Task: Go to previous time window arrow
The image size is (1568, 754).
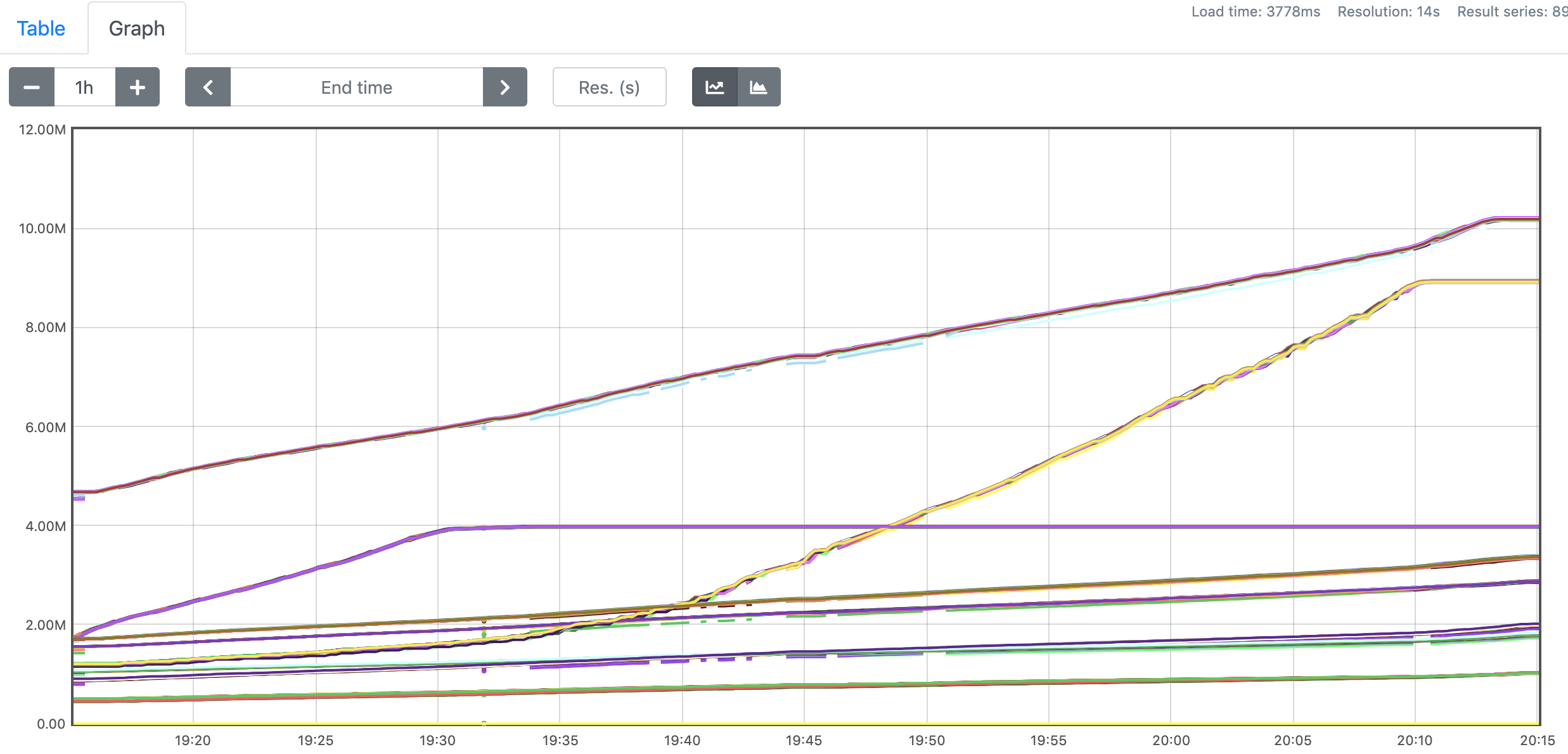Action: point(208,87)
